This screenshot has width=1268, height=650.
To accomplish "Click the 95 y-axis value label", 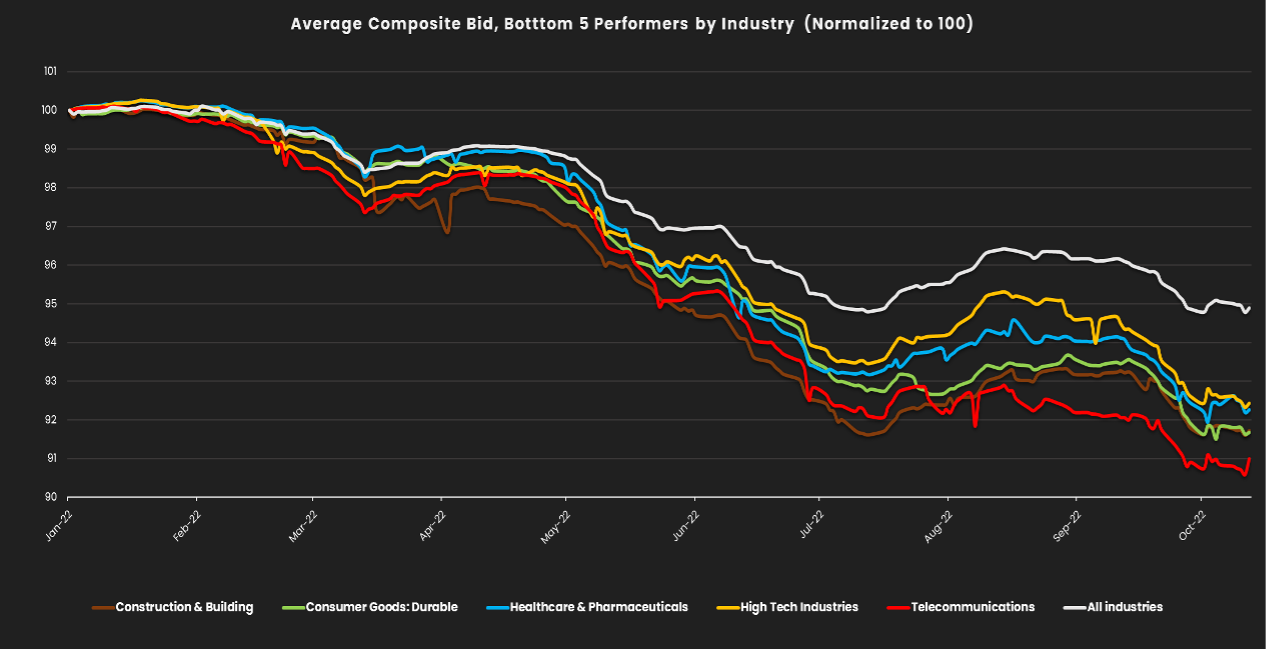I will tap(52, 304).
